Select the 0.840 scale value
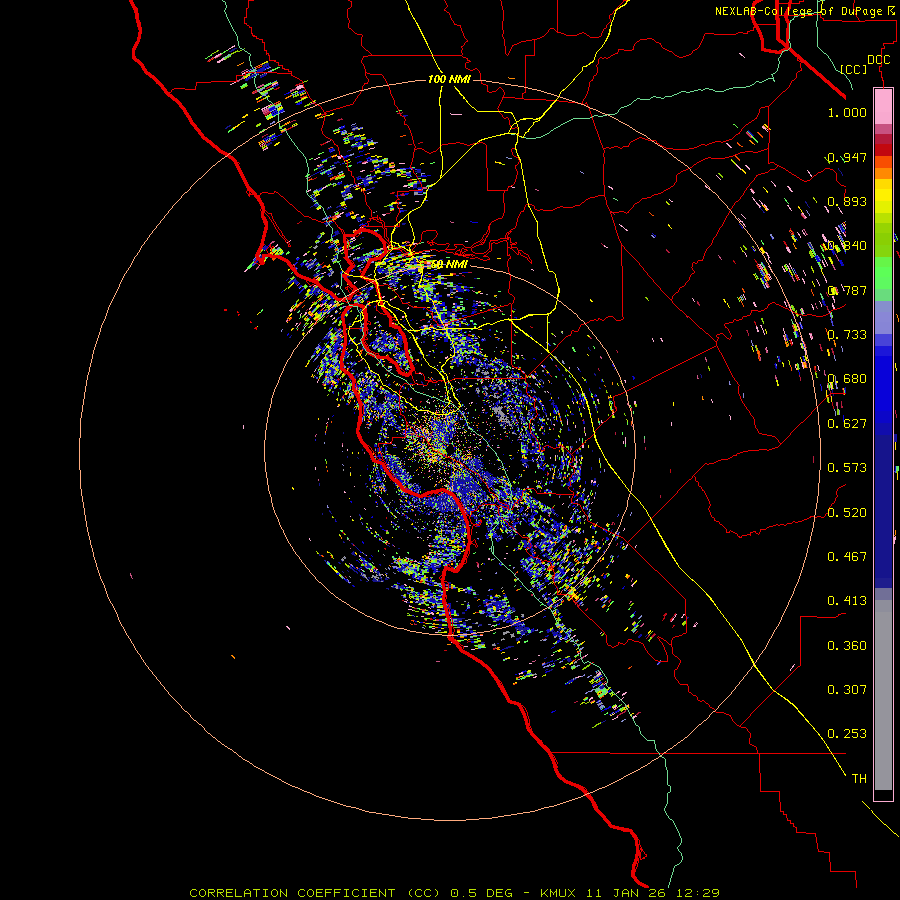 [x=847, y=246]
